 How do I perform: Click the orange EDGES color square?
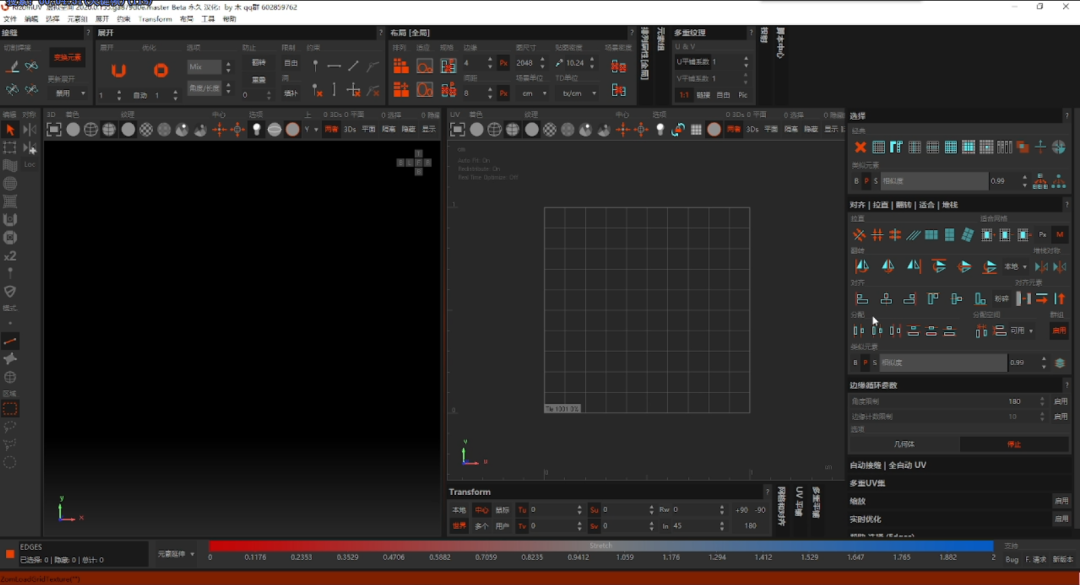point(10,554)
